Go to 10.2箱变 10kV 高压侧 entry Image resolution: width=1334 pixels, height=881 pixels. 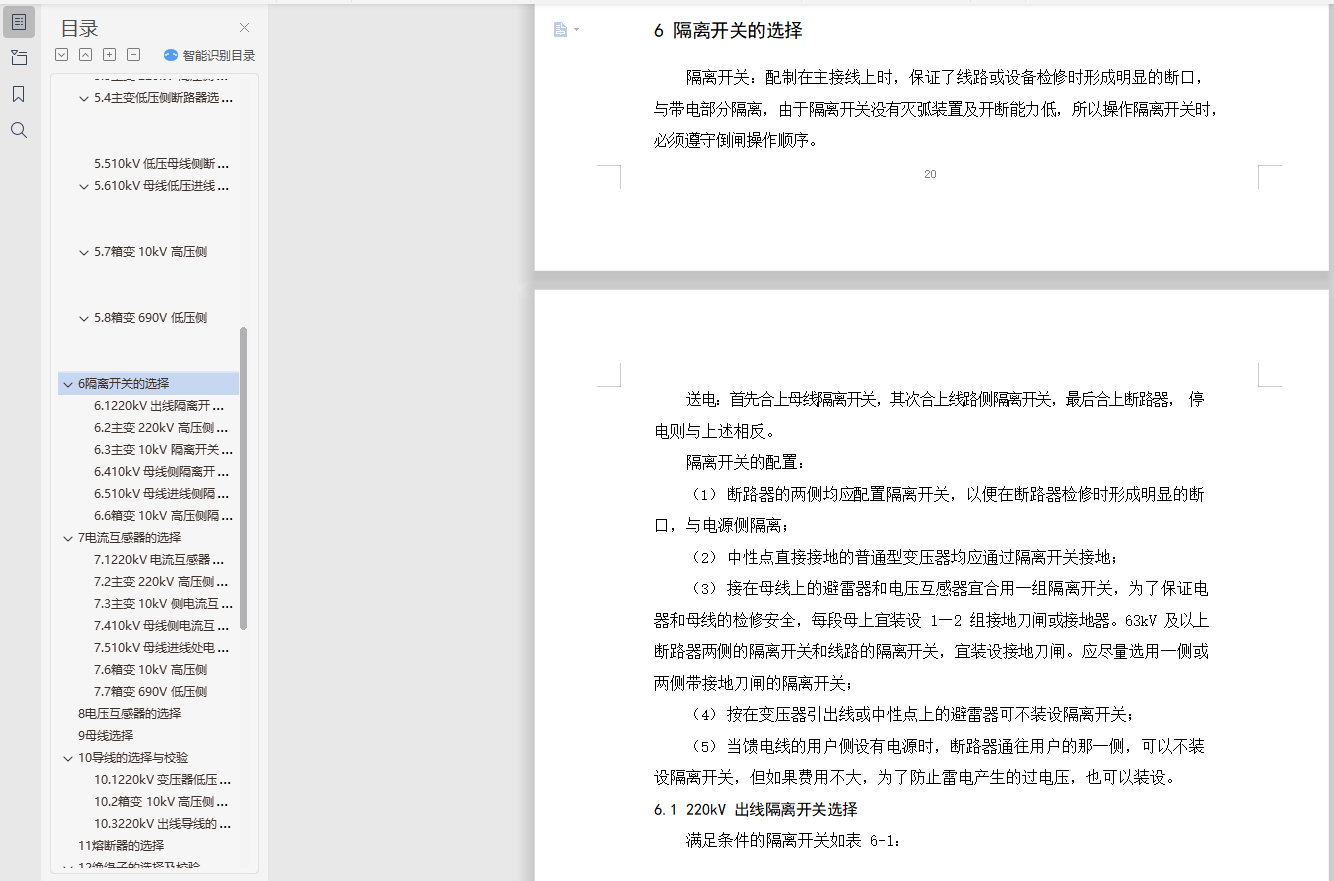[162, 802]
